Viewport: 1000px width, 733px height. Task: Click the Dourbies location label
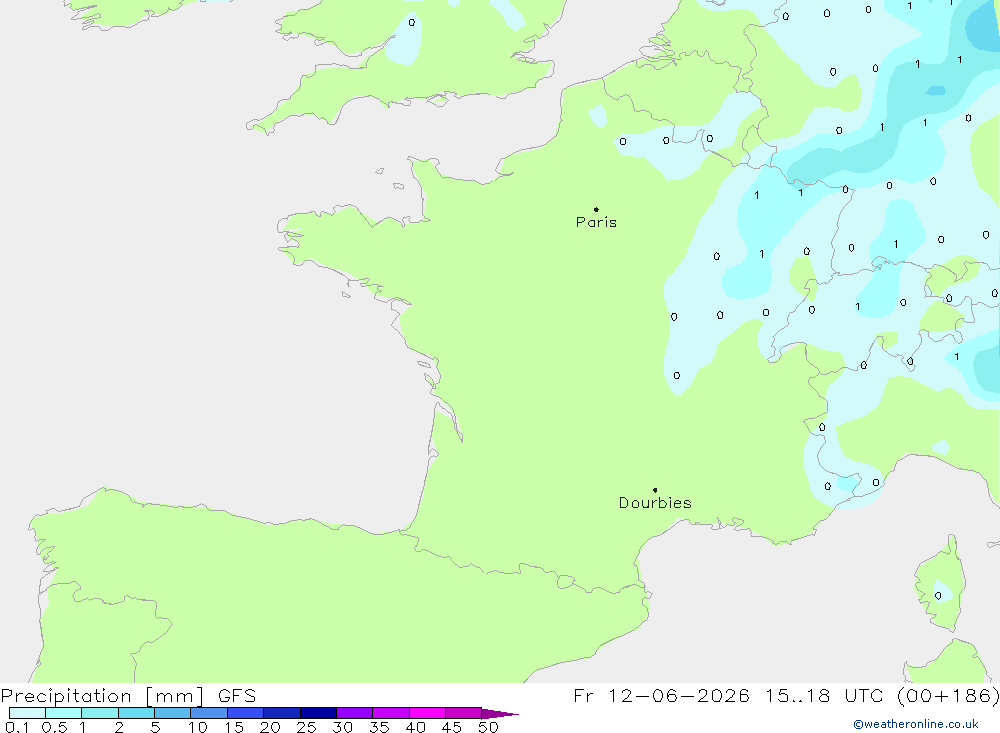(x=655, y=503)
